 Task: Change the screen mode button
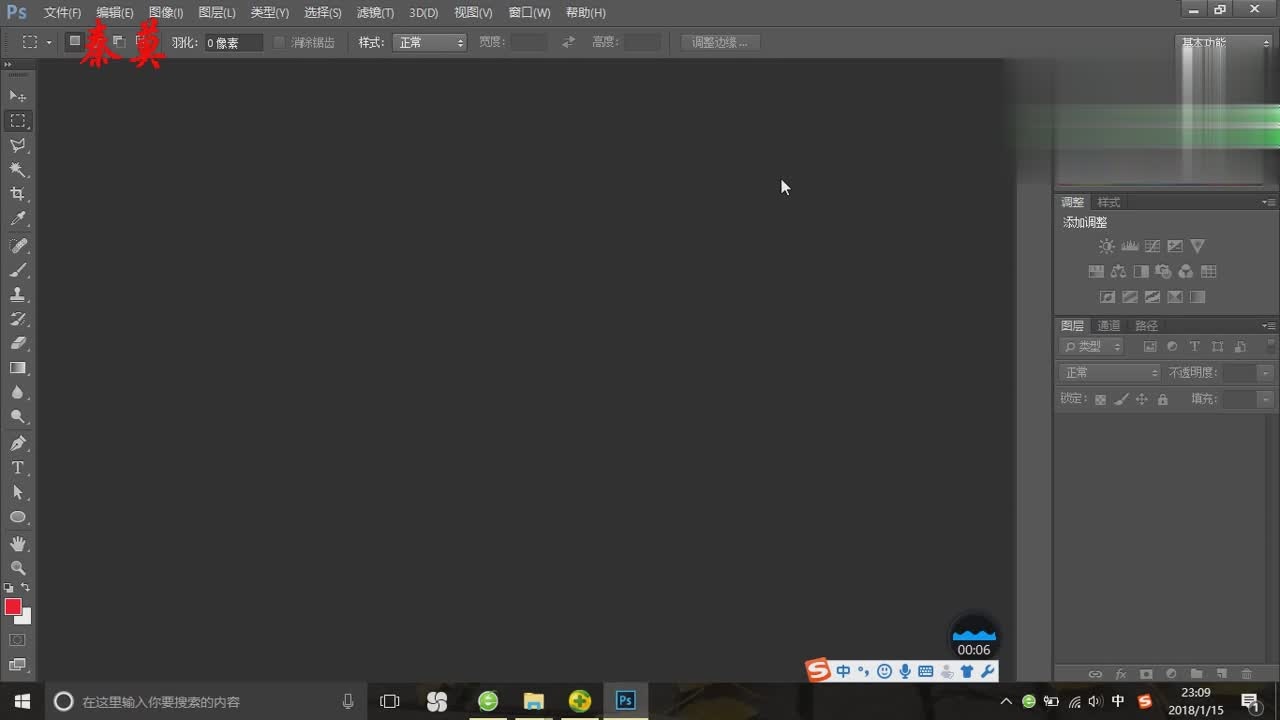(x=18, y=664)
